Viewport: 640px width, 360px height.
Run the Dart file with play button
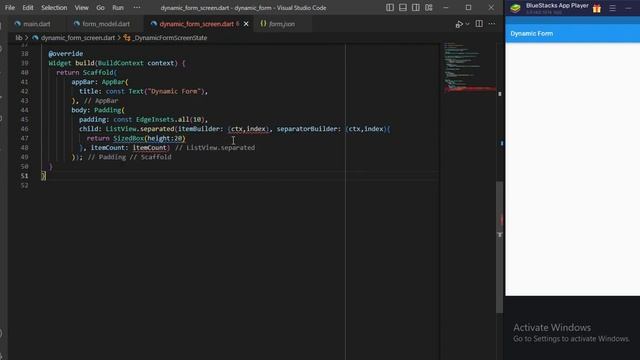pos(459,24)
